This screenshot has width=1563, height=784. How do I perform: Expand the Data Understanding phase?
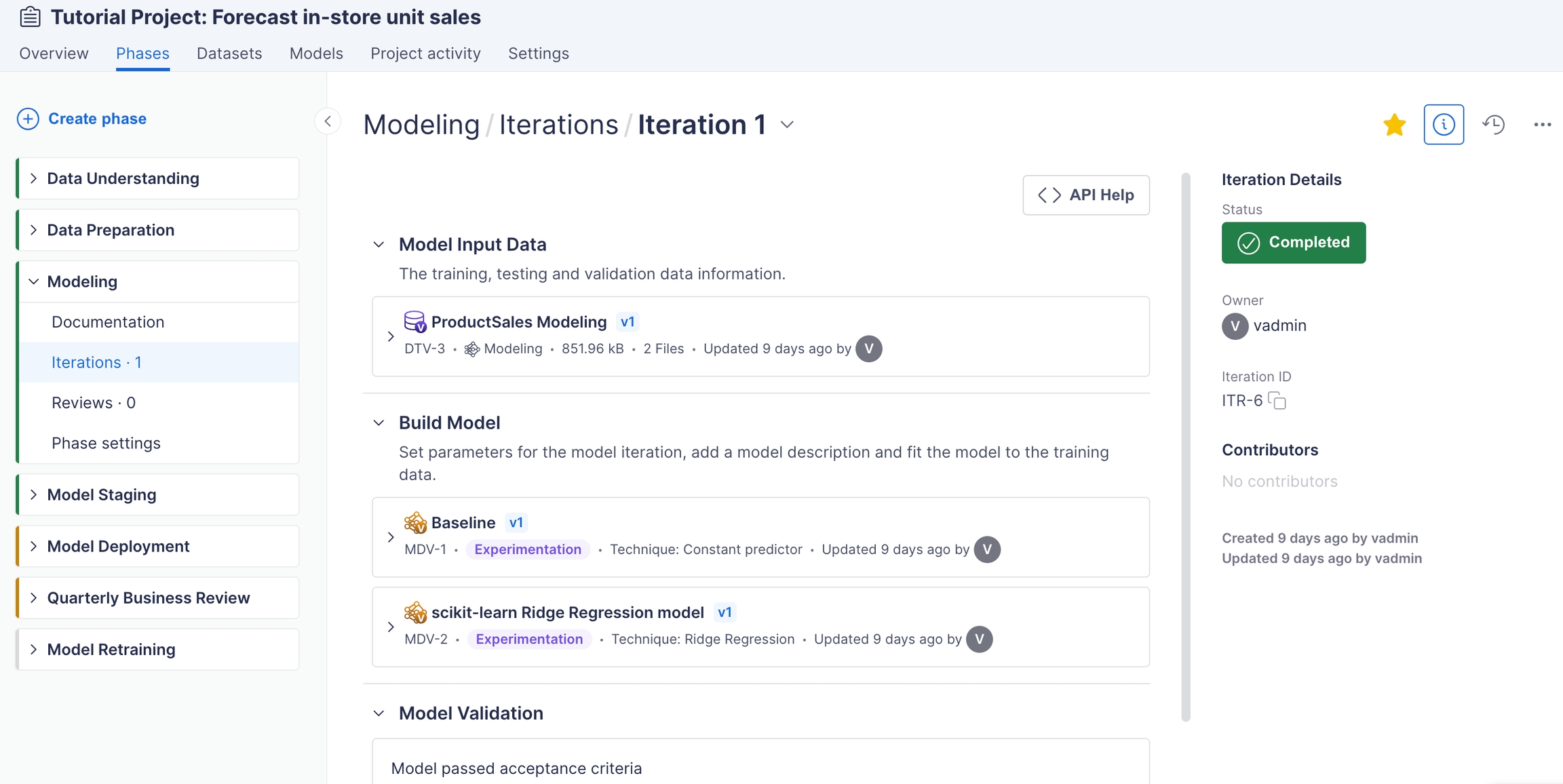pyautogui.click(x=33, y=178)
